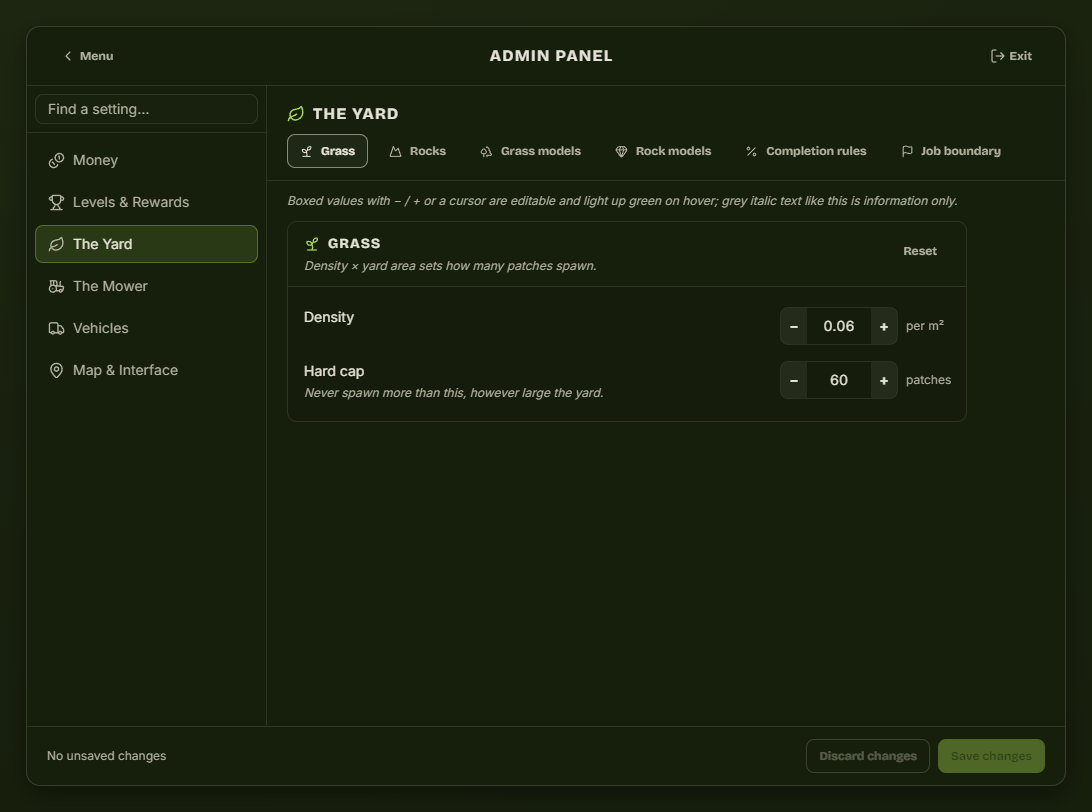1092x812 pixels.
Task: Focus the Find a setting search field
Action: point(146,109)
